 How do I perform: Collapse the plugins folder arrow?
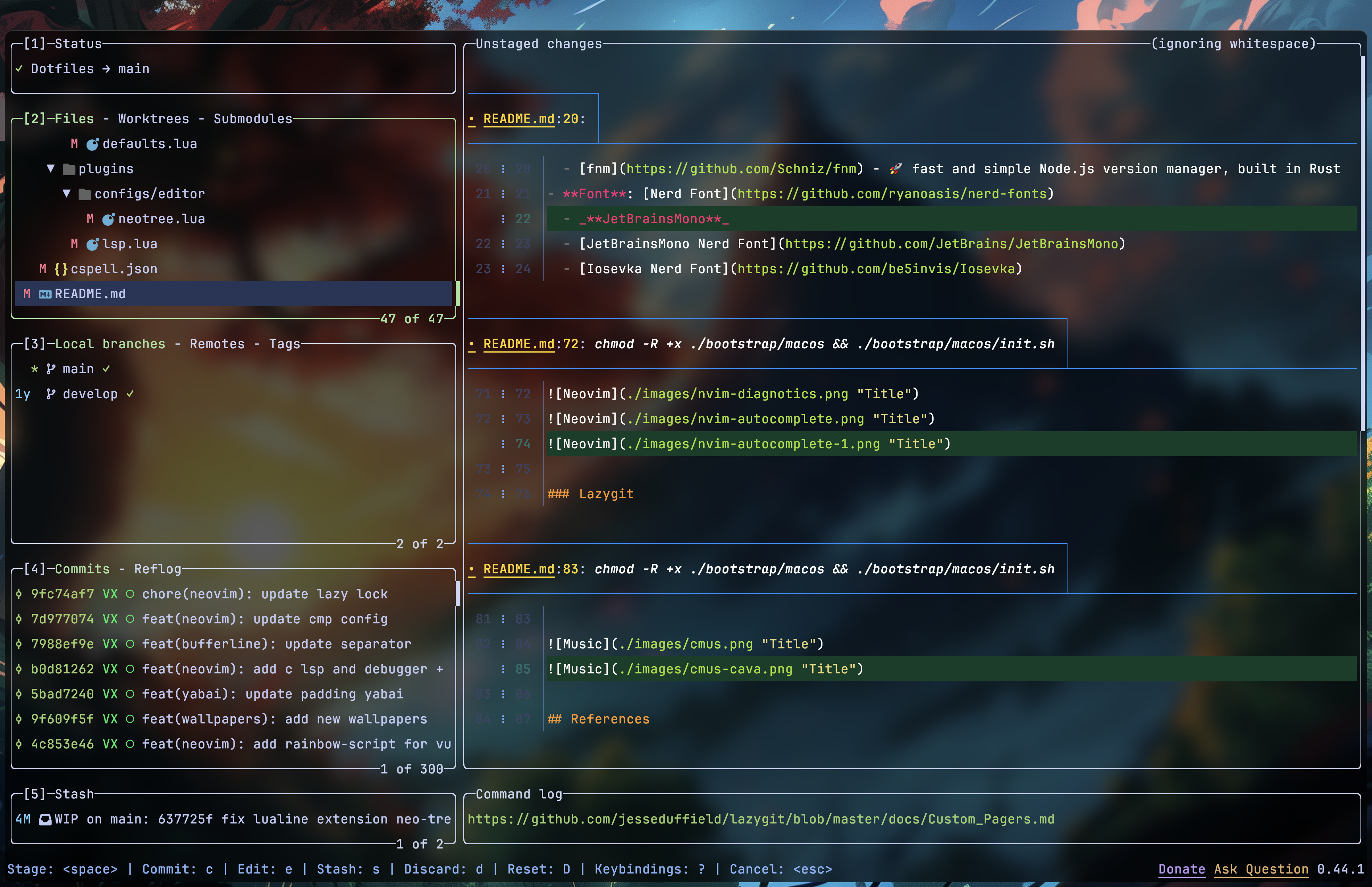click(51, 169)
